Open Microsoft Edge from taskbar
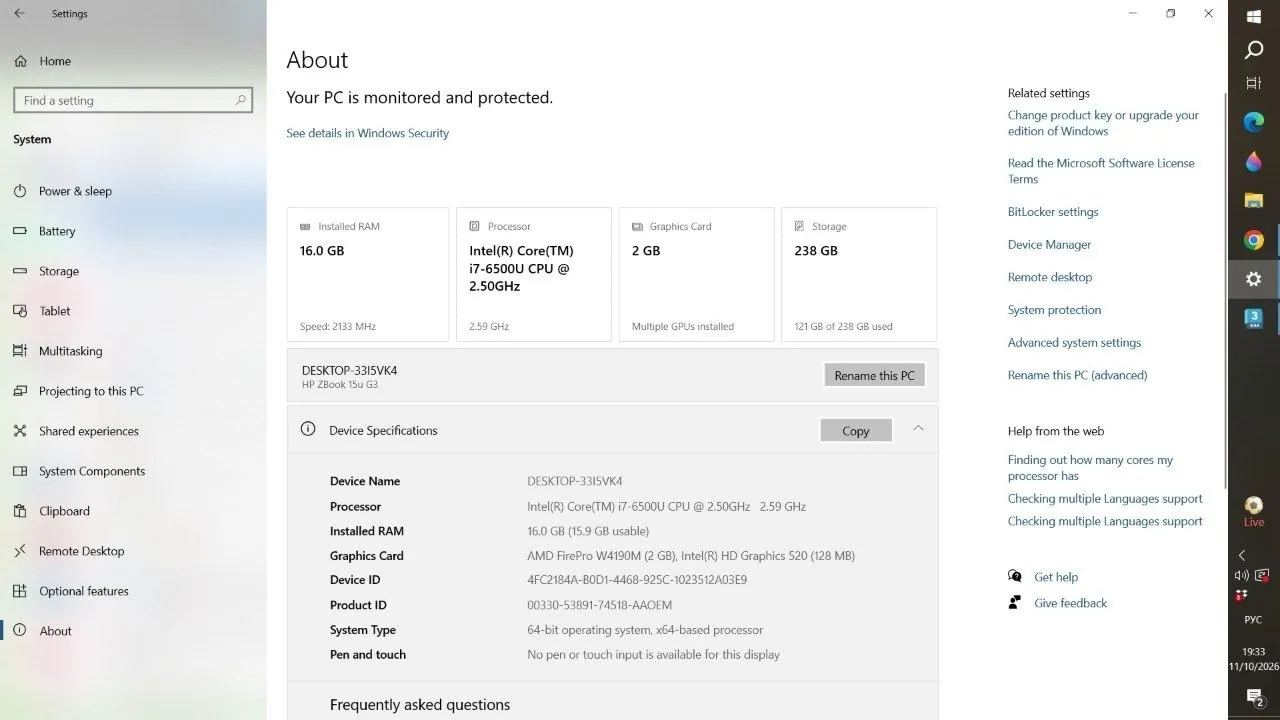The image size is (1280, 720). pos(1254,122)
